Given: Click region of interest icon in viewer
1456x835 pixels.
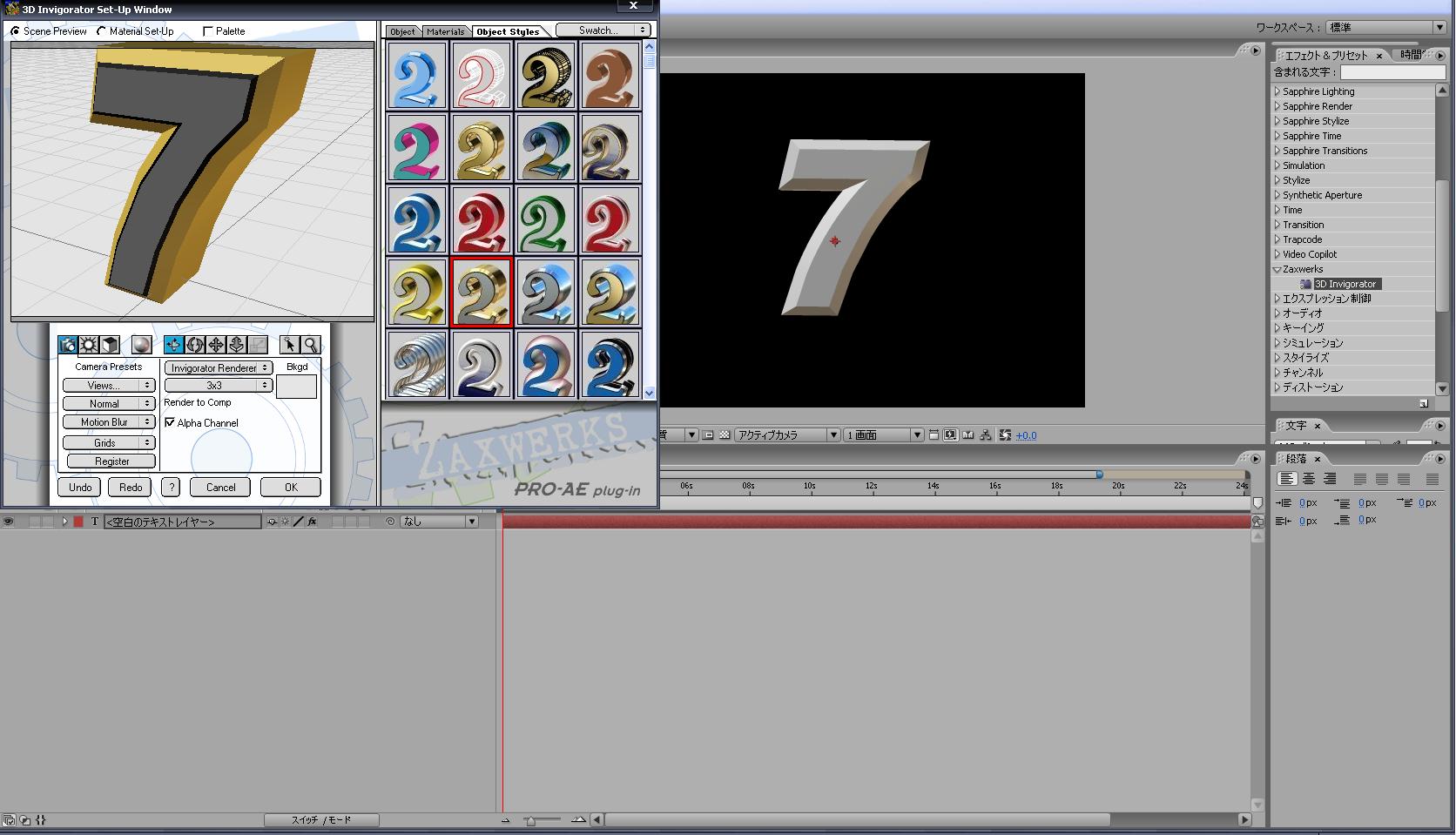Looking at the screenshot, I should point(708,434).
